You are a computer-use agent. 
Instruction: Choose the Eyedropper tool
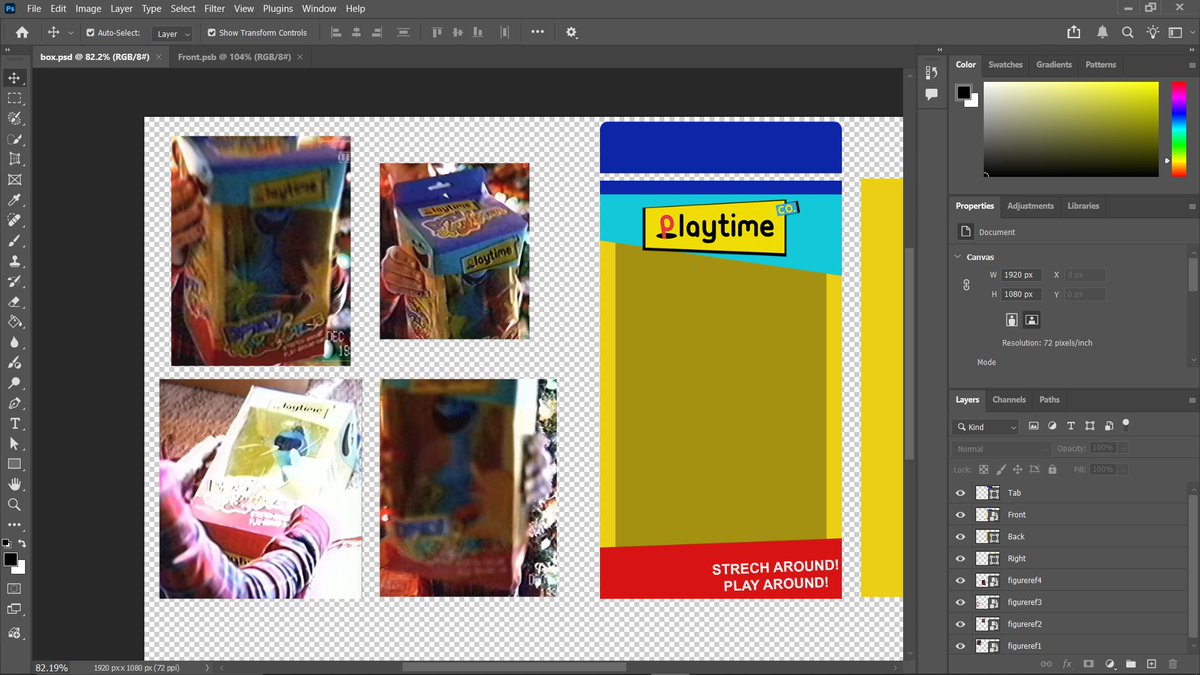(x=14, y=200)
